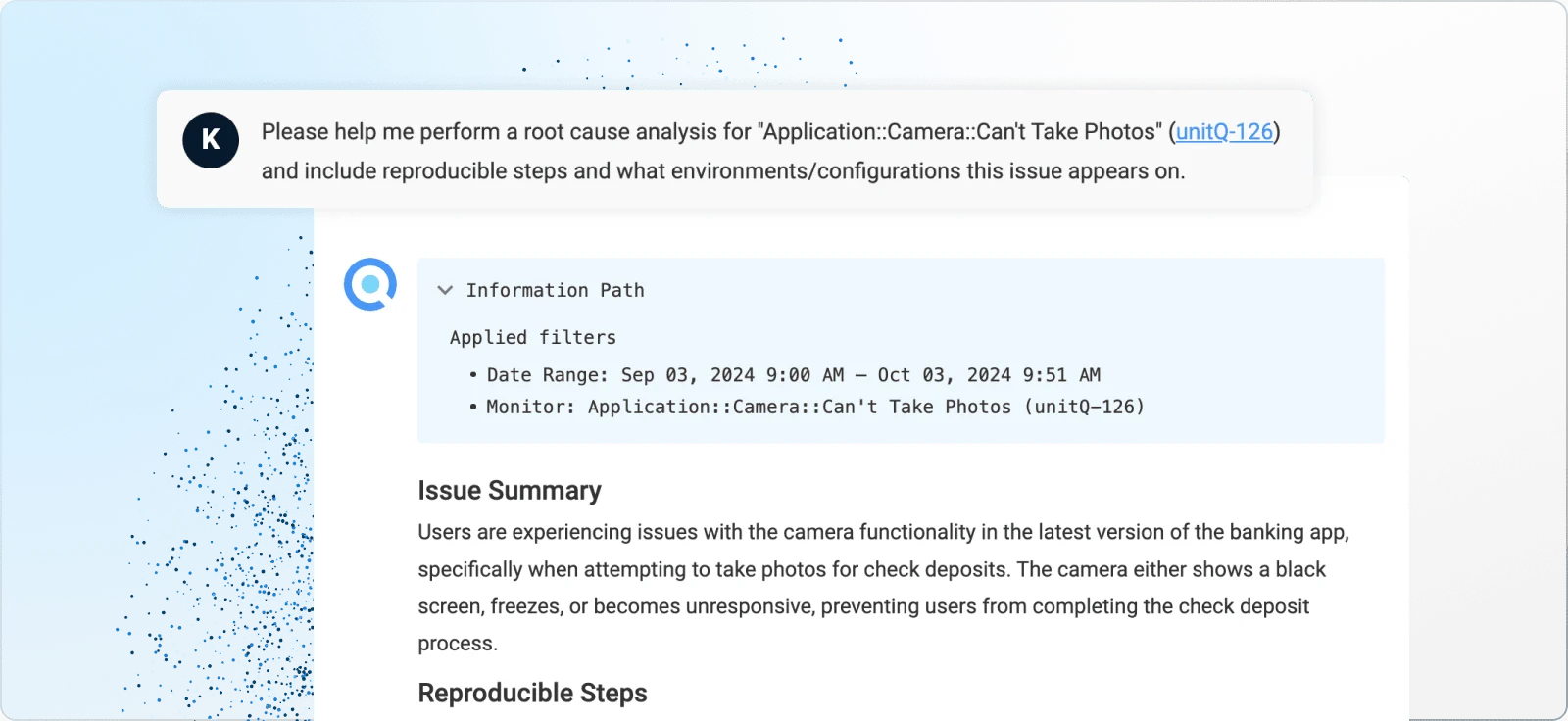Click the prompt line starting 'and include reproducible steps'
The image size is (1568, 721).
coord(723,171)
